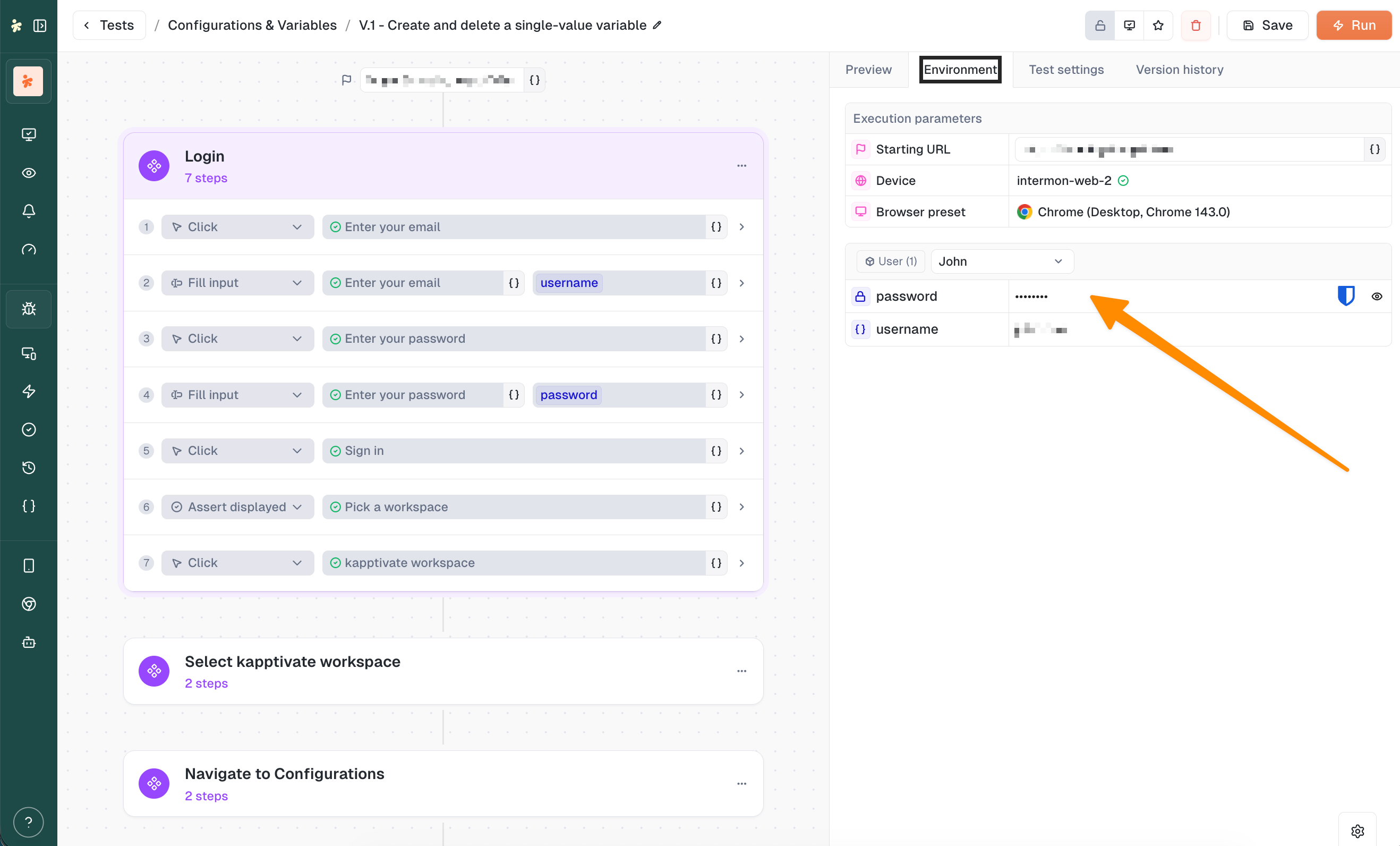
Task: Open action dropdown for step 7 Click
Action: [x=237, y=562]
